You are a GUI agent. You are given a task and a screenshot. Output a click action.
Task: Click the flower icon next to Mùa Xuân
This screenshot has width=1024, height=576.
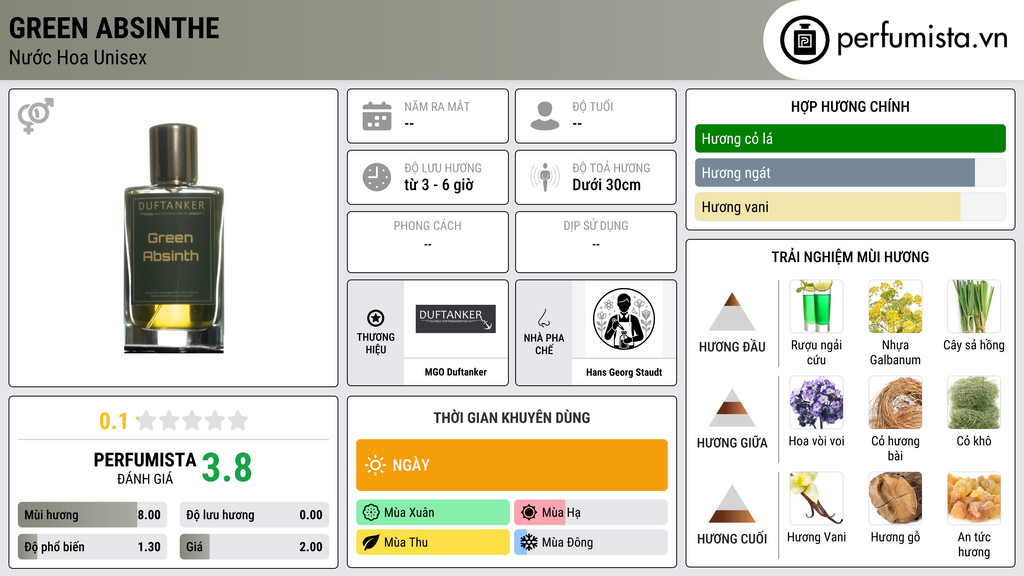pos(371,513)
